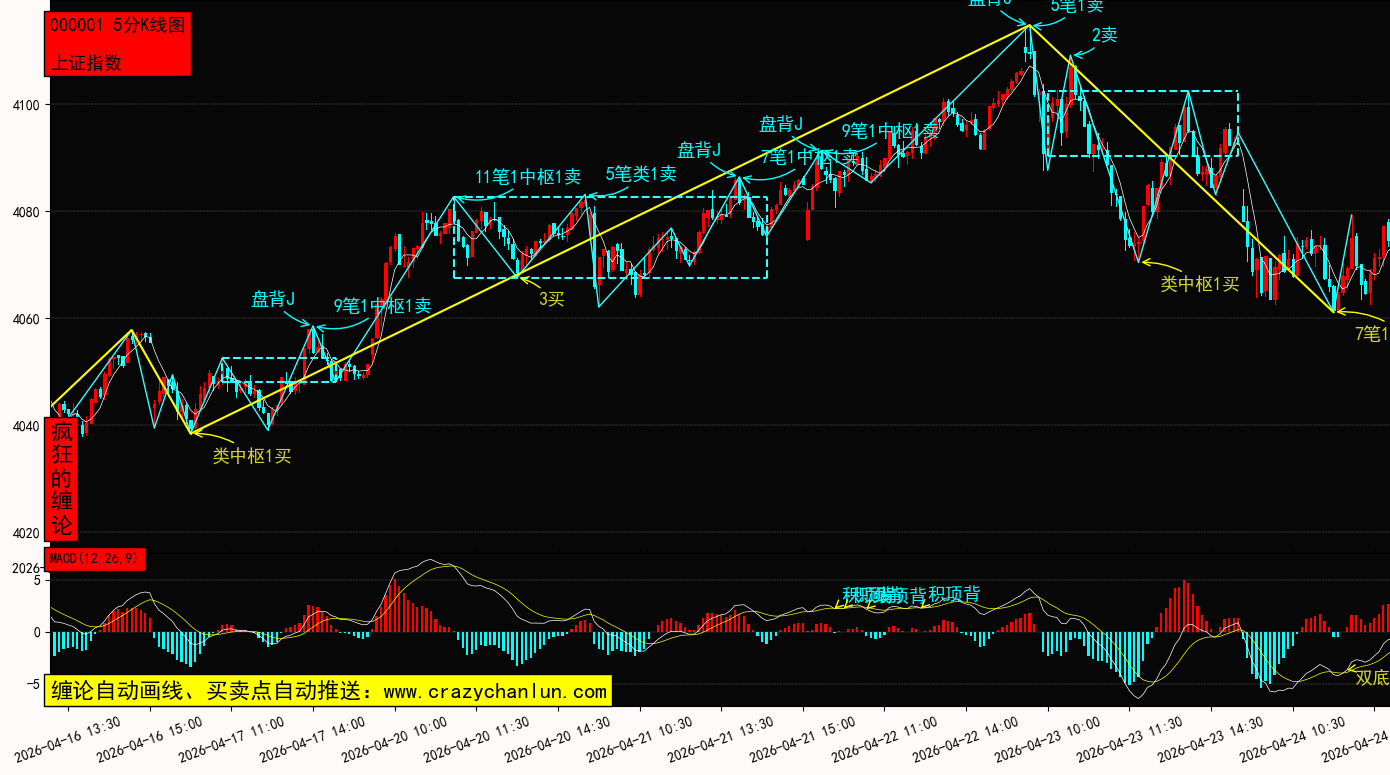Select the 2卖 sell point annotation

coord(1104,35)
